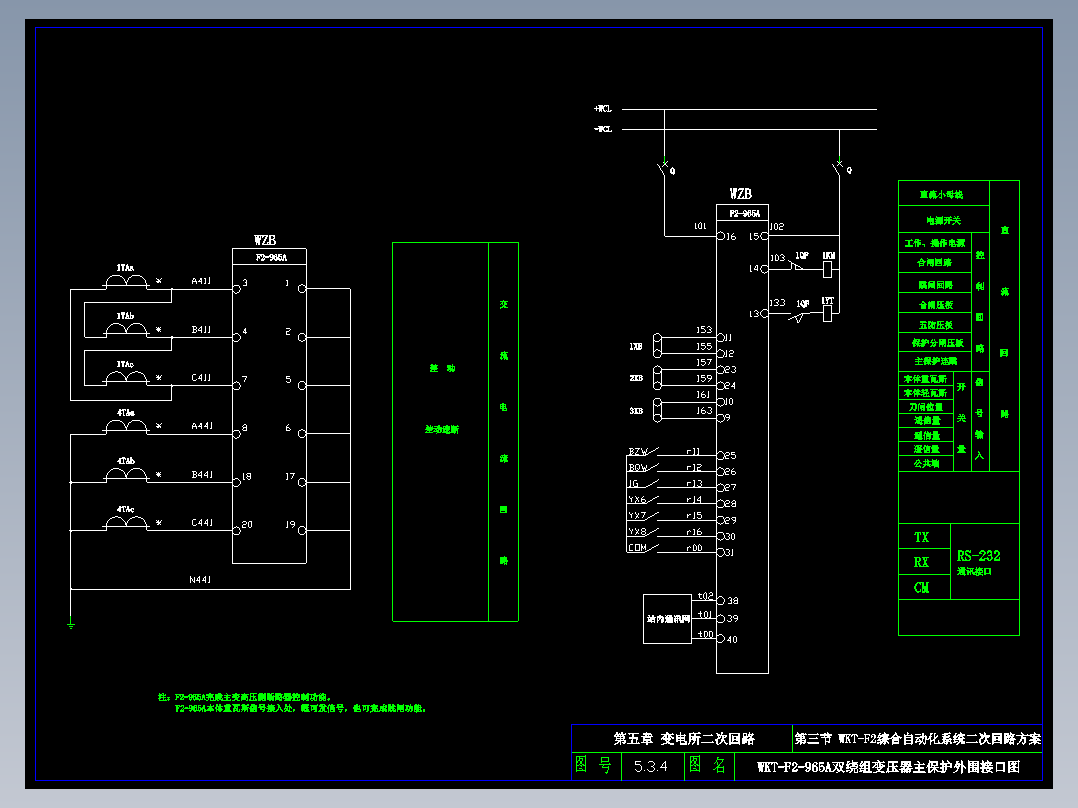Click the 站内通讯网 box
Viewport: 1078px width, 808px height.
tap(667, 619)
